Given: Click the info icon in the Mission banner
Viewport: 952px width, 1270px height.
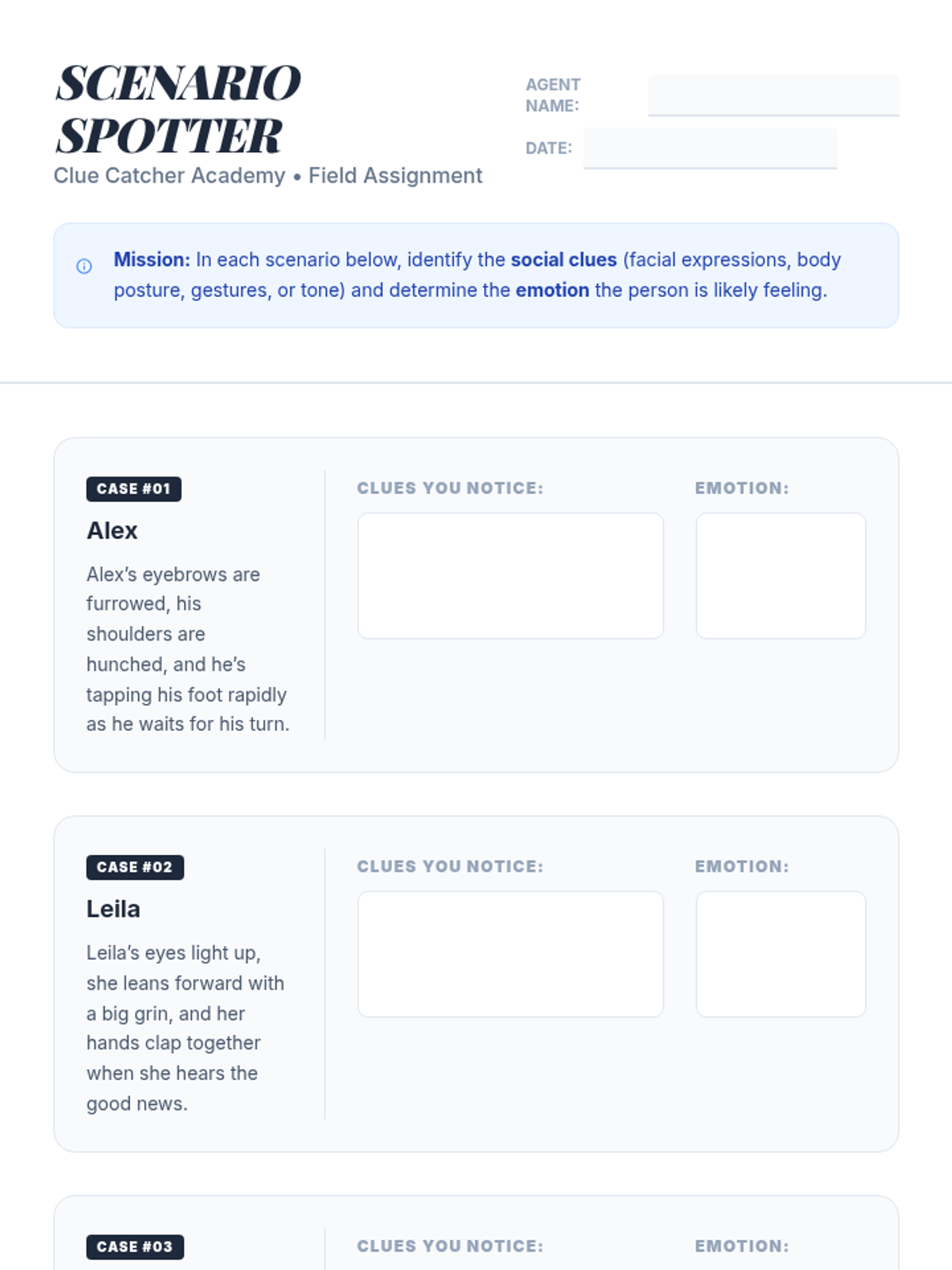Looking at the screenshot, I should pyautogui.click(x=84, y=267).
